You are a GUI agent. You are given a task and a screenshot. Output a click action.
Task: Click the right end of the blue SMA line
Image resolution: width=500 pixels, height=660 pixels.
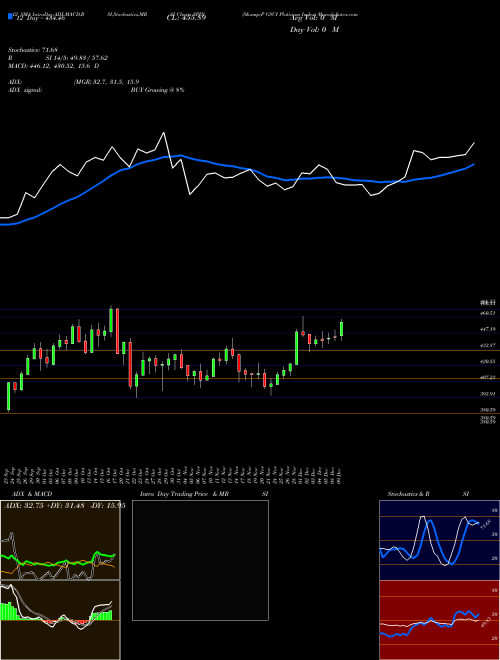[x=474, y=165]
